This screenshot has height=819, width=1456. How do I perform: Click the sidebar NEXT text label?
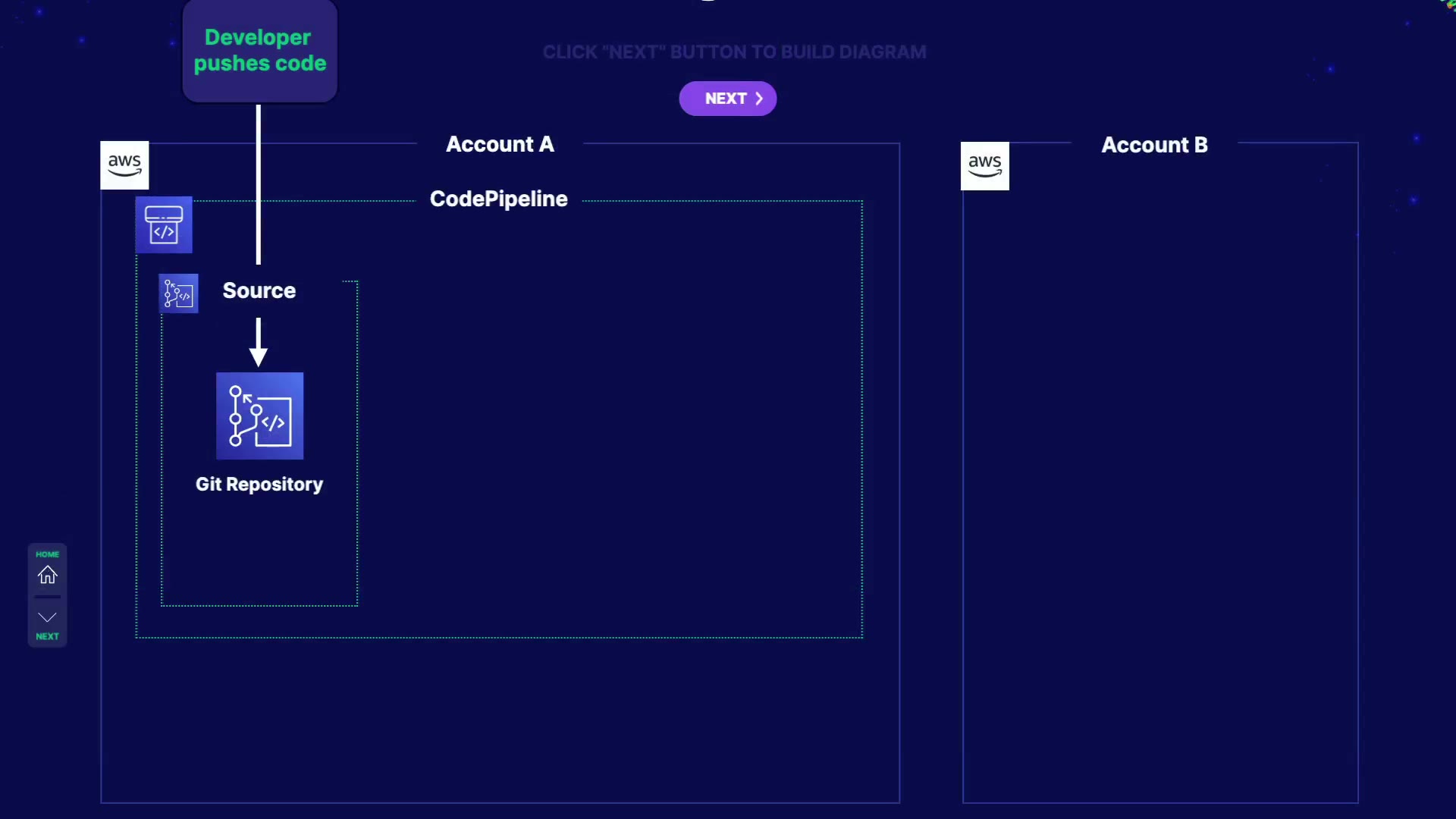[47, 636]
